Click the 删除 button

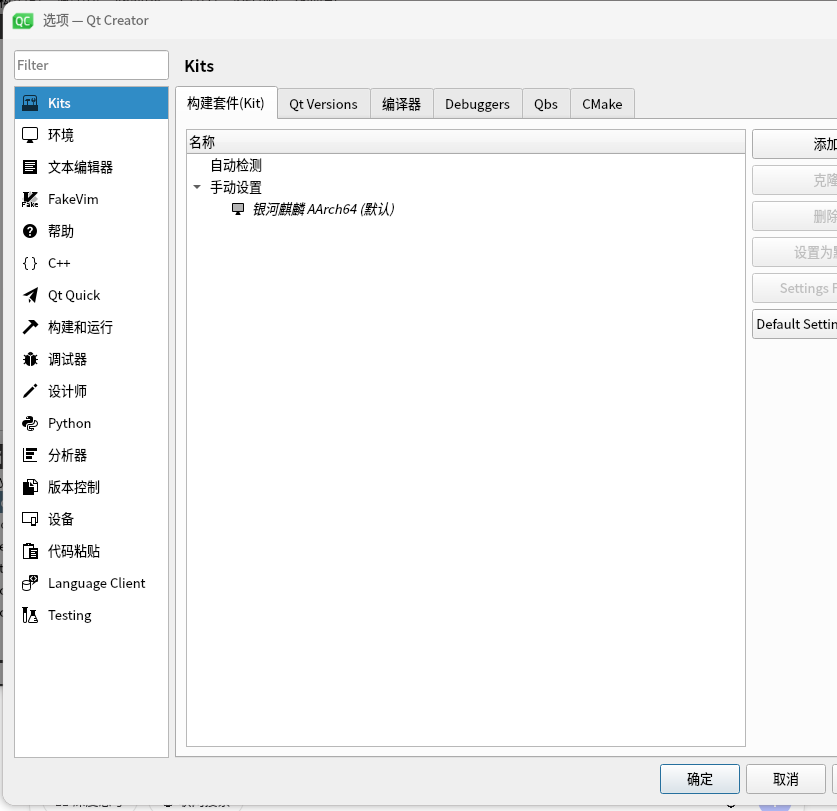[x=795, y=216]
